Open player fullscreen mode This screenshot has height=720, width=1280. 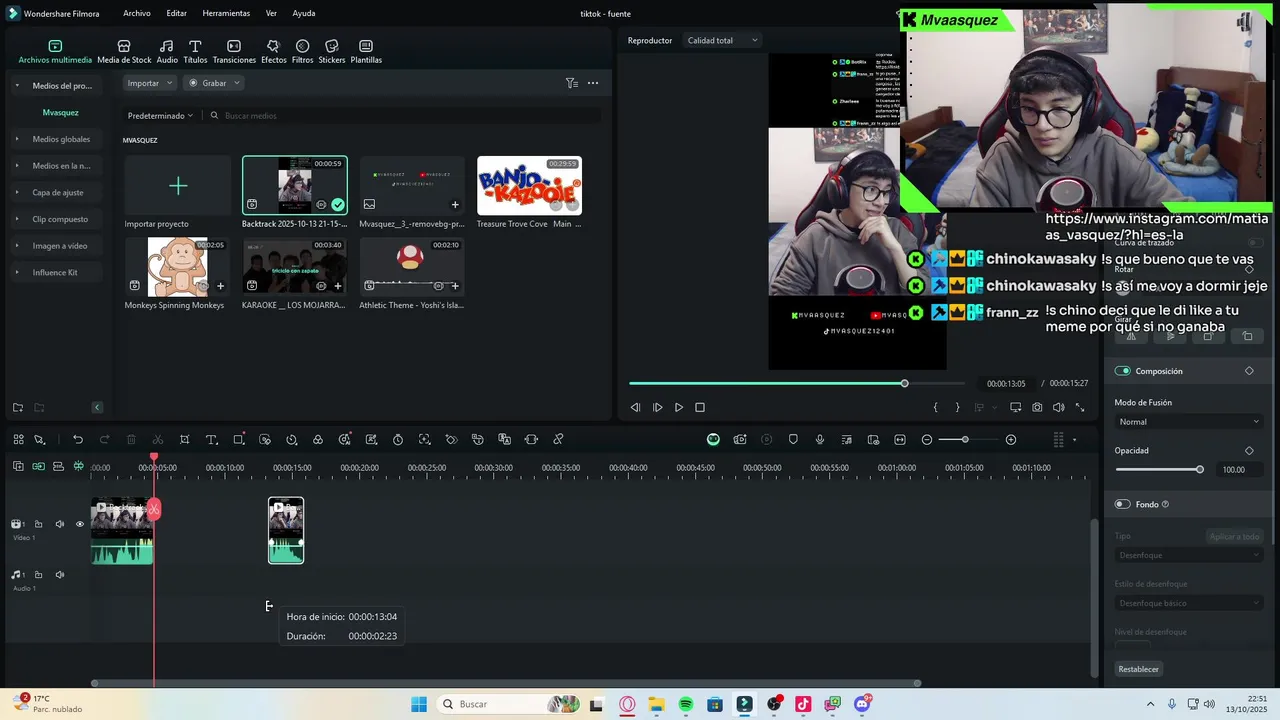(1079, 407)
